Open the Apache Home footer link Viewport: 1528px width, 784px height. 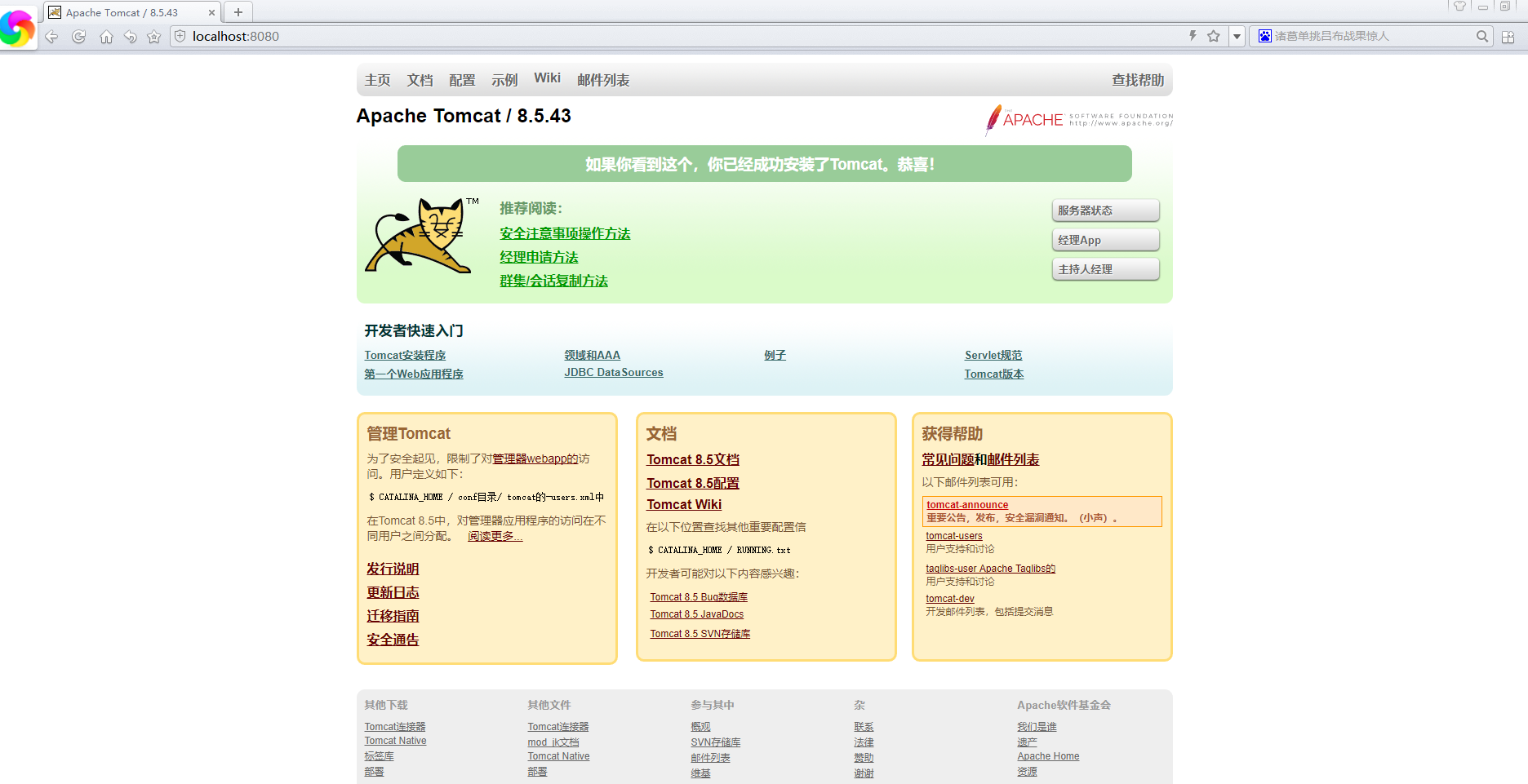click(x=1048, y=757)
